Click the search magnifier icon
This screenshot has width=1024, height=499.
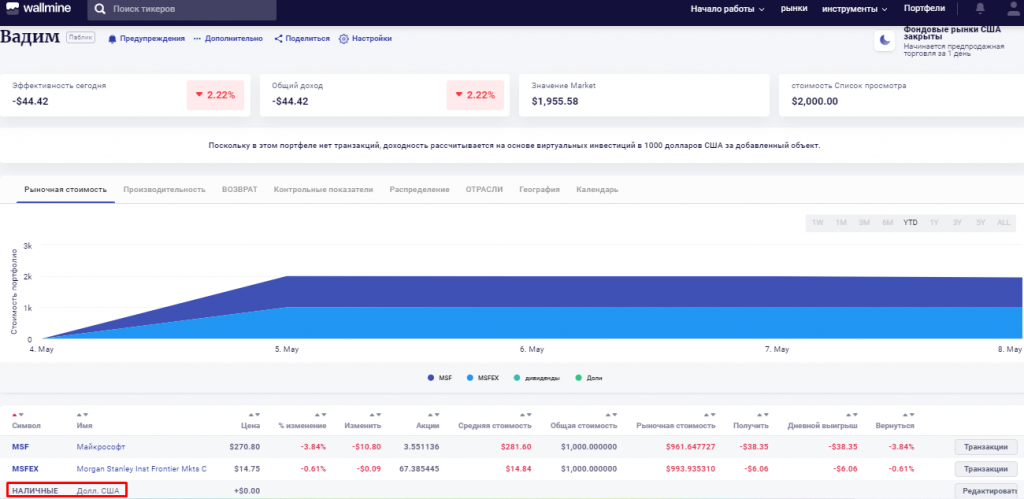click(x=101, y=10)
